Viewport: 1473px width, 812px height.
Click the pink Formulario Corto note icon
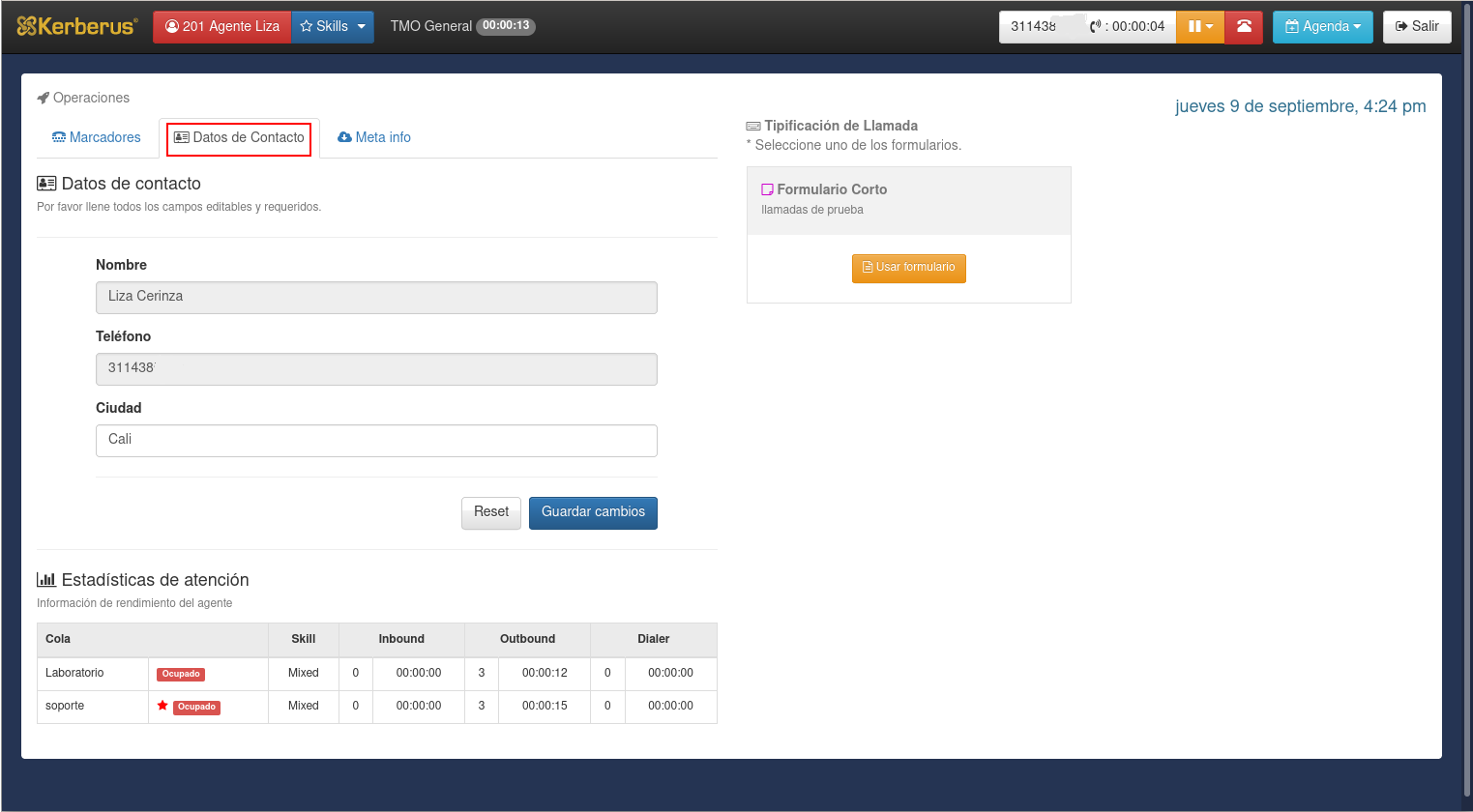(x=767, y=190)
